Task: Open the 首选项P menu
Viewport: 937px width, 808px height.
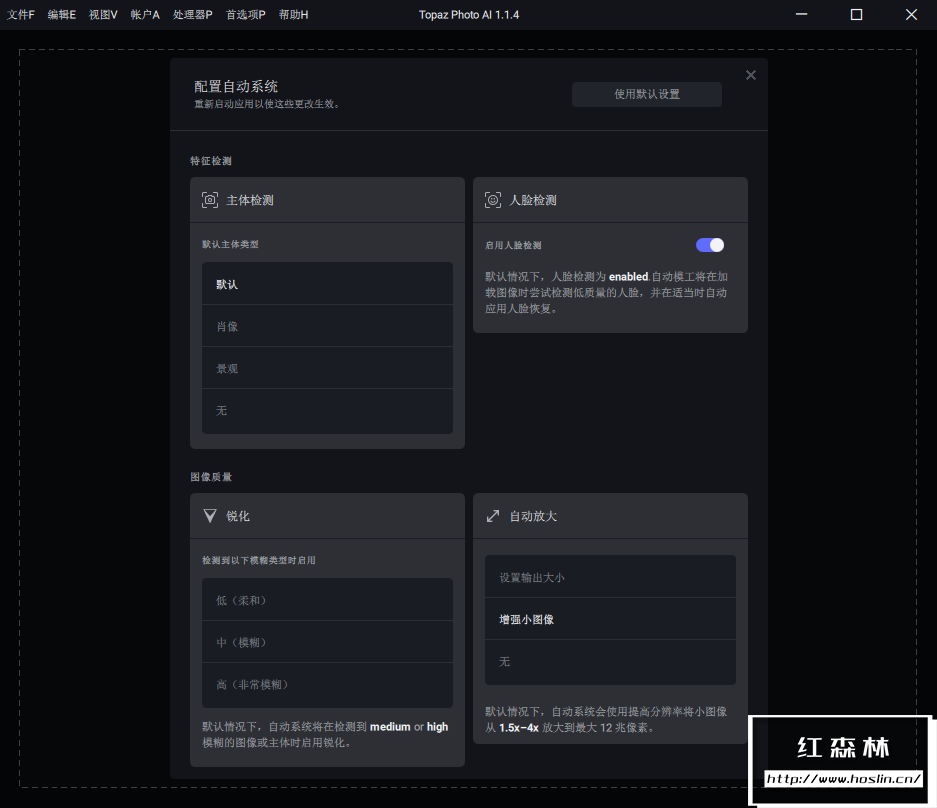Action: [246, 14]
